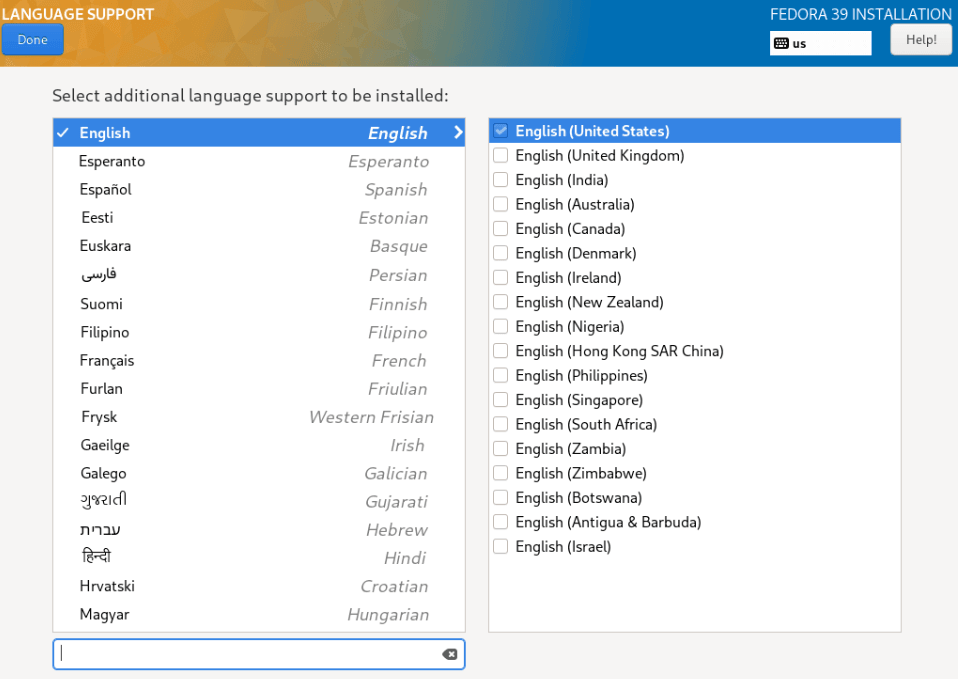Enable English (United Kingdom) checkbox
The image size is (960, 679).
[501, 155]
